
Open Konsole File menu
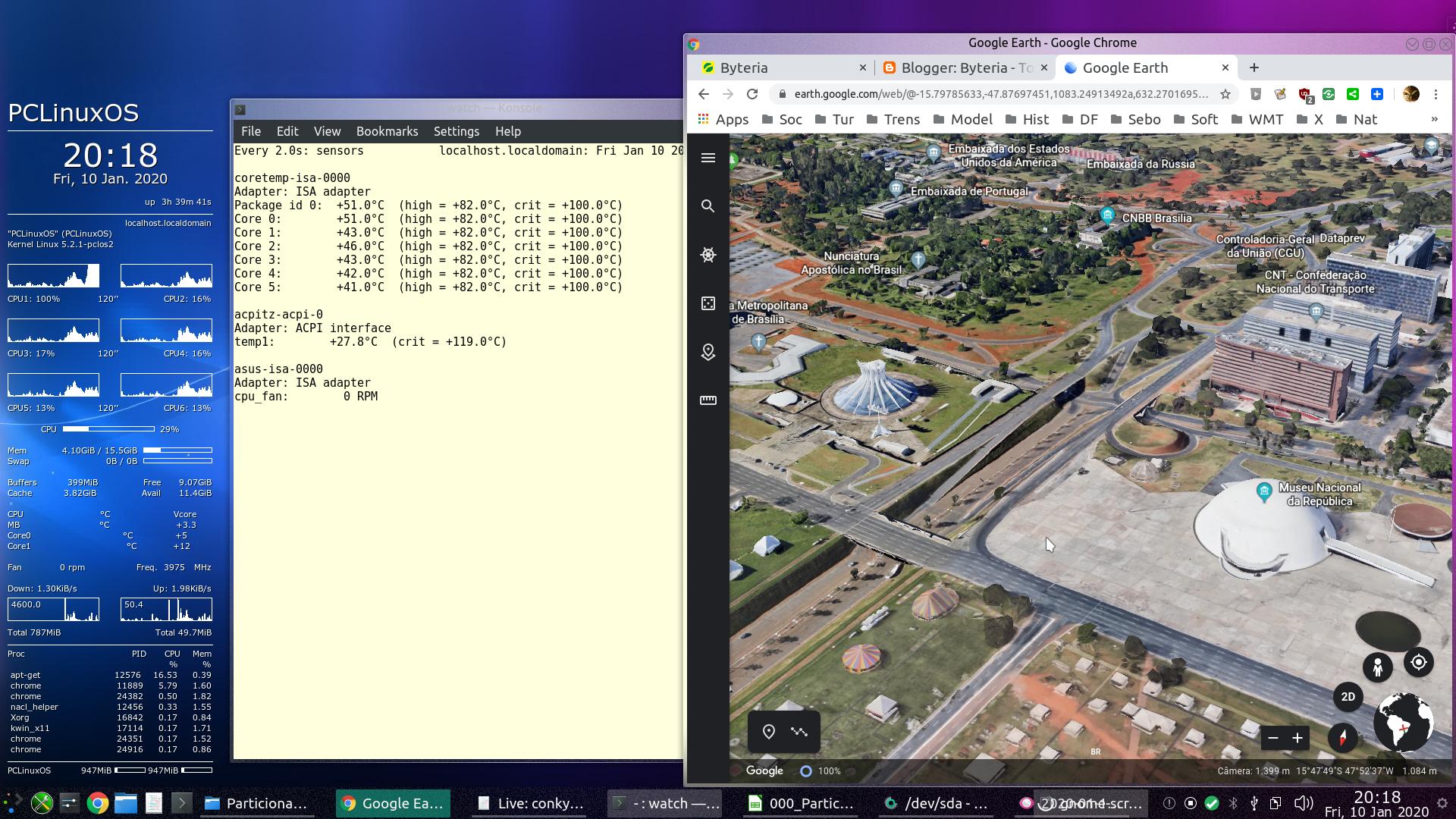coord(251,131)
